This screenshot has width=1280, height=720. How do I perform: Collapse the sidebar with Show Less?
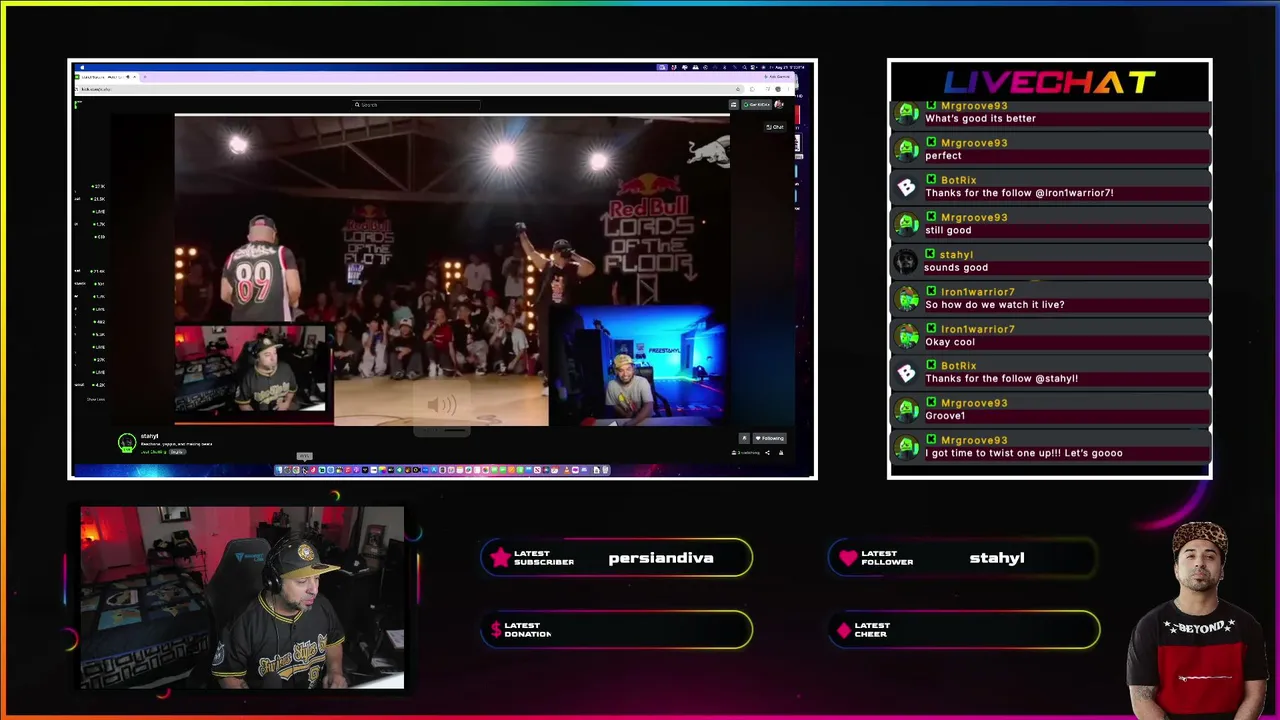point(95,399)
